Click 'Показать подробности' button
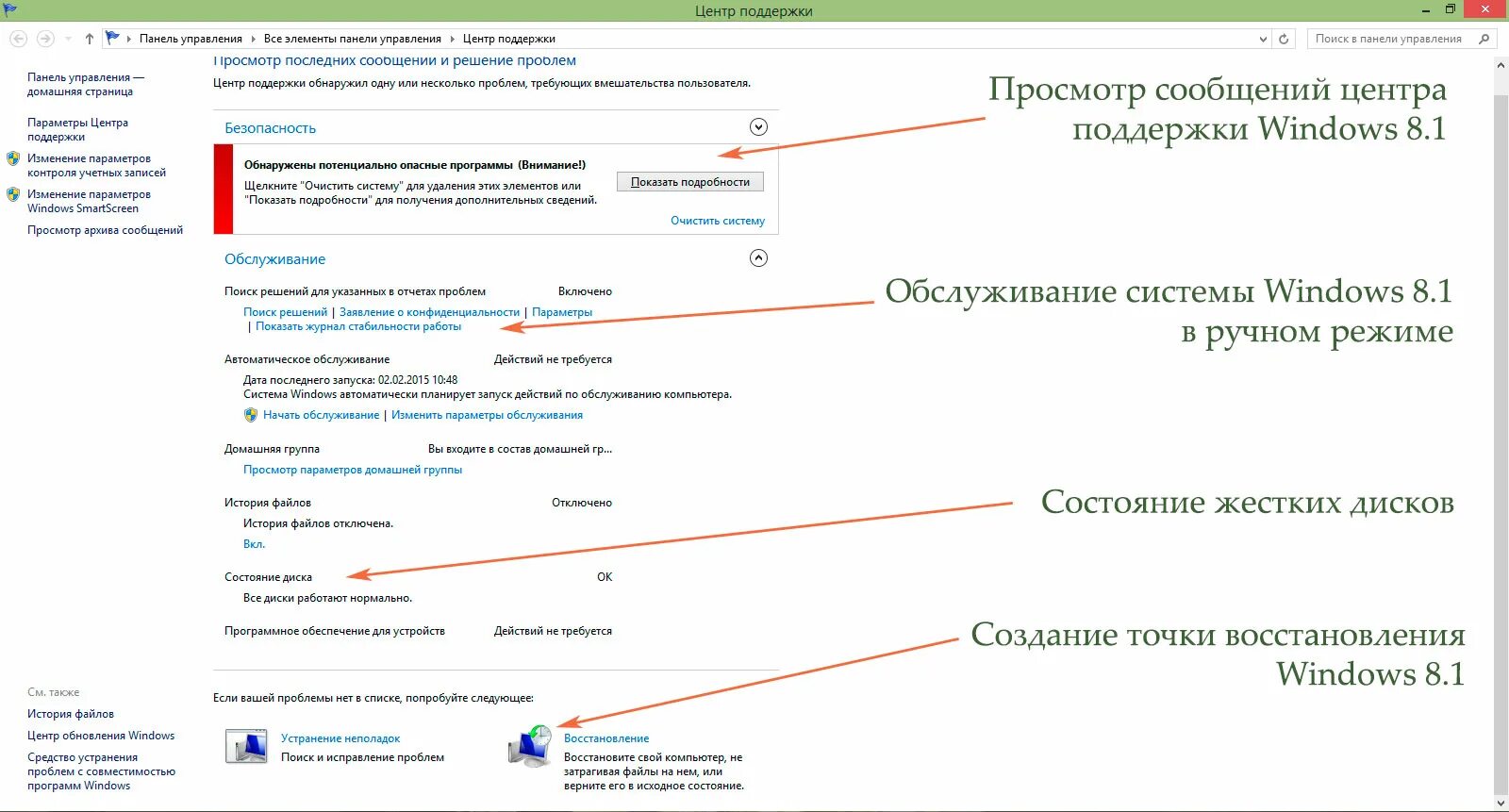This screenshot has width=1509, height=812. [x=690, y=182]
